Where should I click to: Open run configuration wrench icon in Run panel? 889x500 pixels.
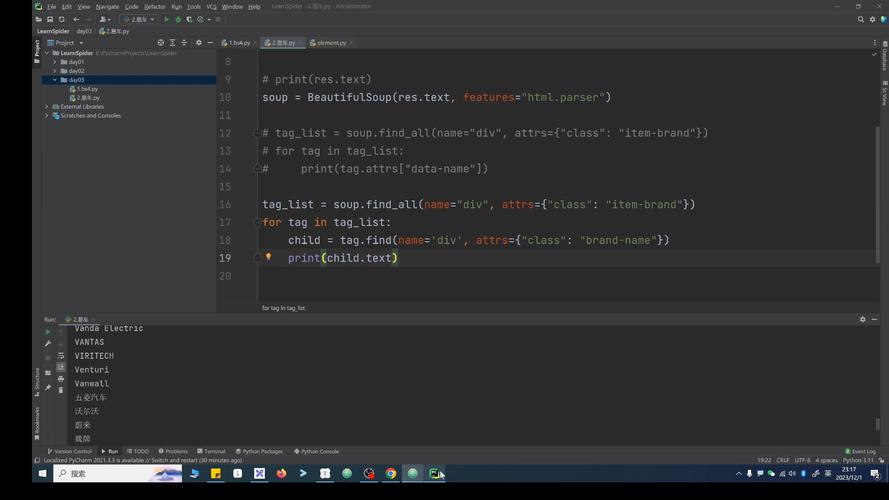[48, 344]
